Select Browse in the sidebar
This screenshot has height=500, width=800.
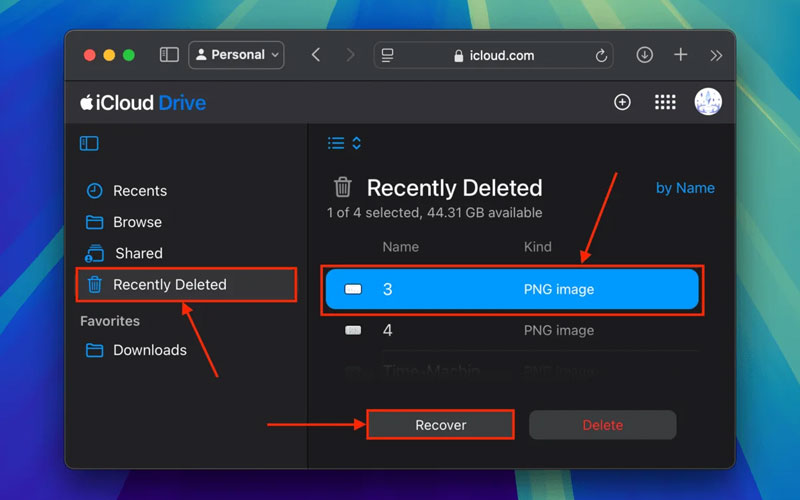[137, 222]
